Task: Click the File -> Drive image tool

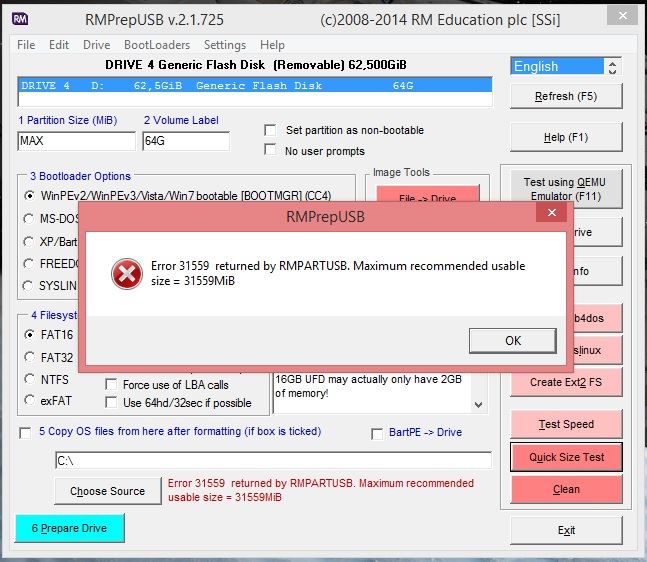Action: point(427,194)
